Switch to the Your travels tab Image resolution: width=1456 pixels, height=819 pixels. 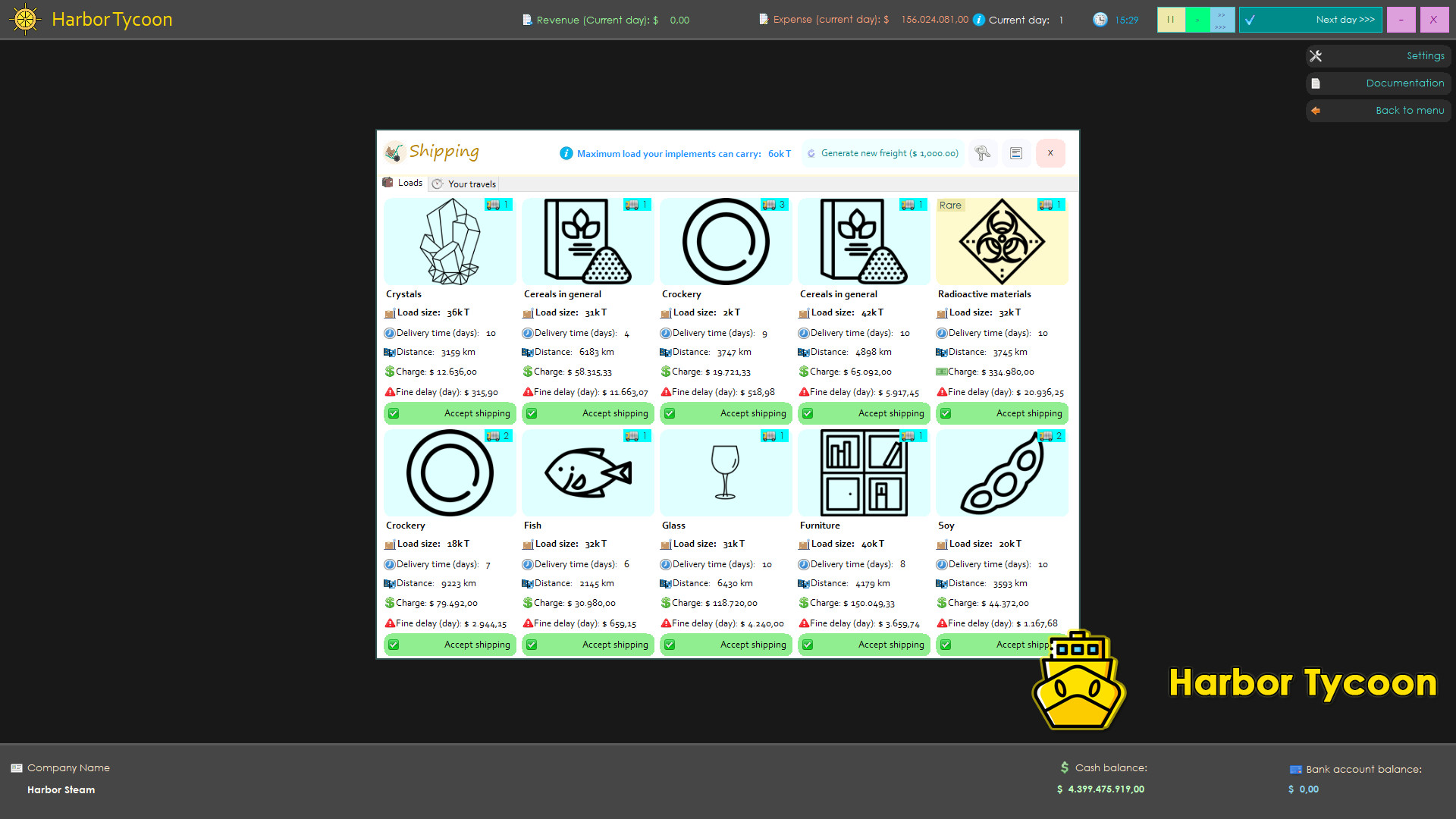[x=463, y=184]
